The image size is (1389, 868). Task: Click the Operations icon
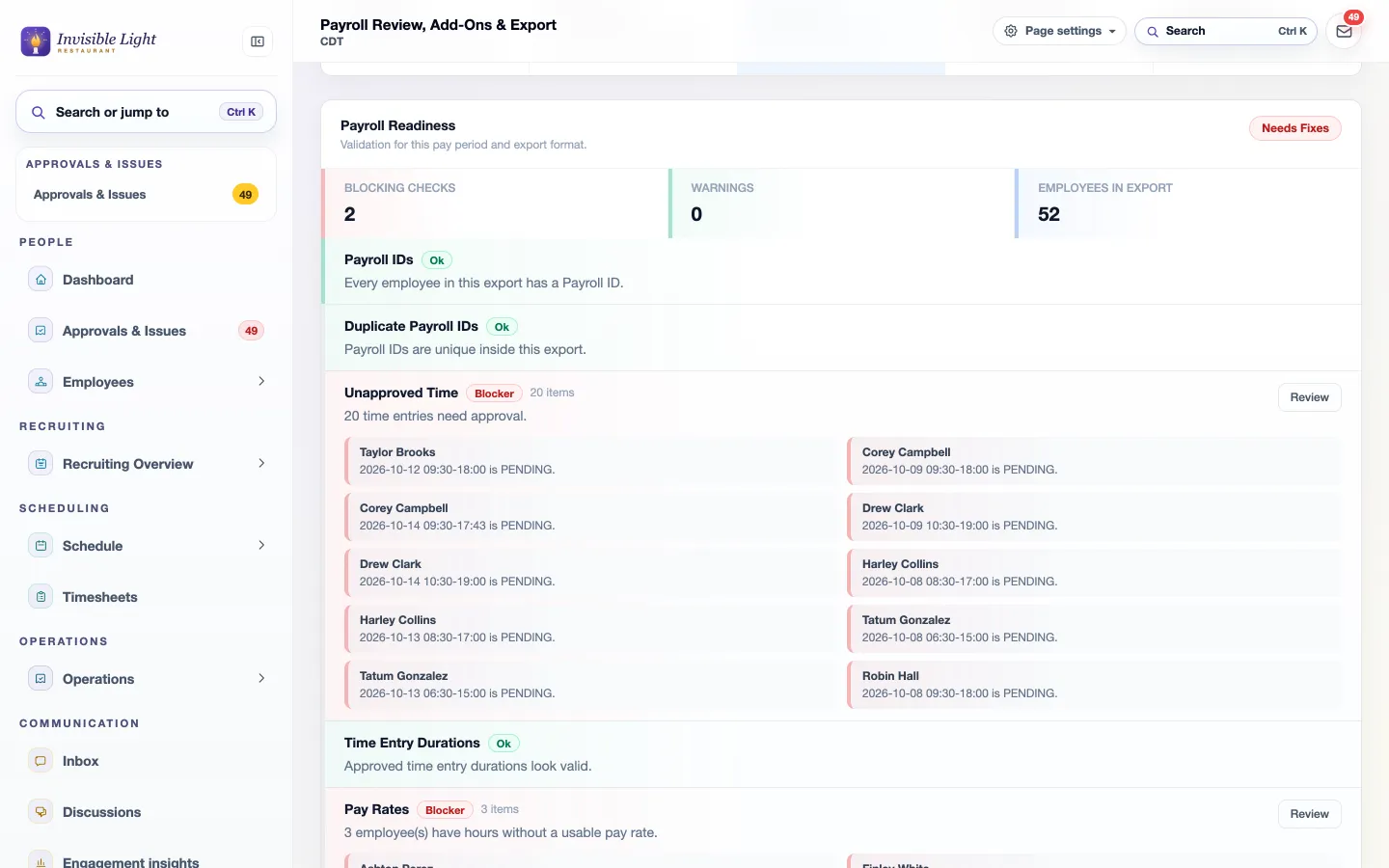tap(41, 679)
